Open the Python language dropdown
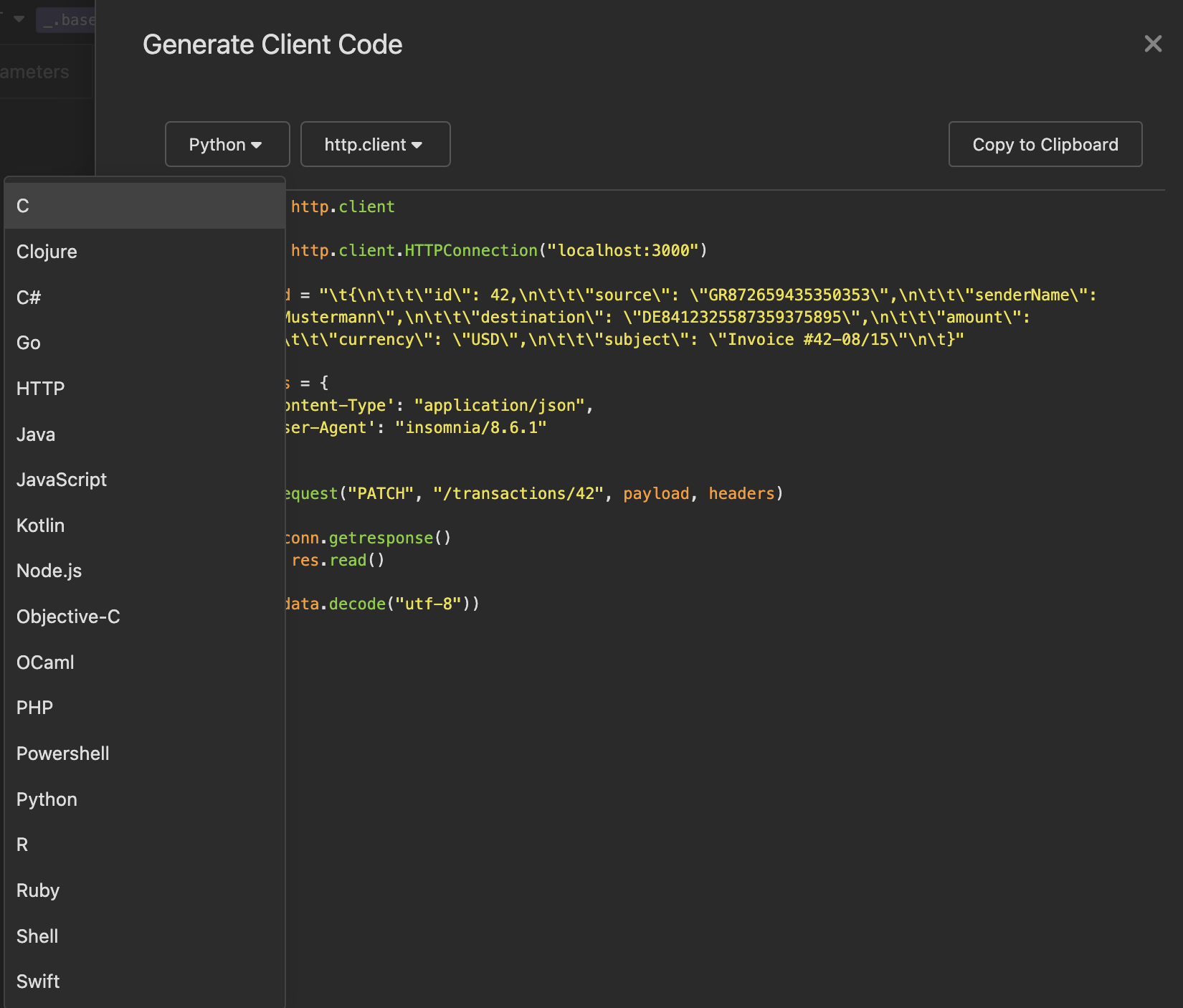 227,144
